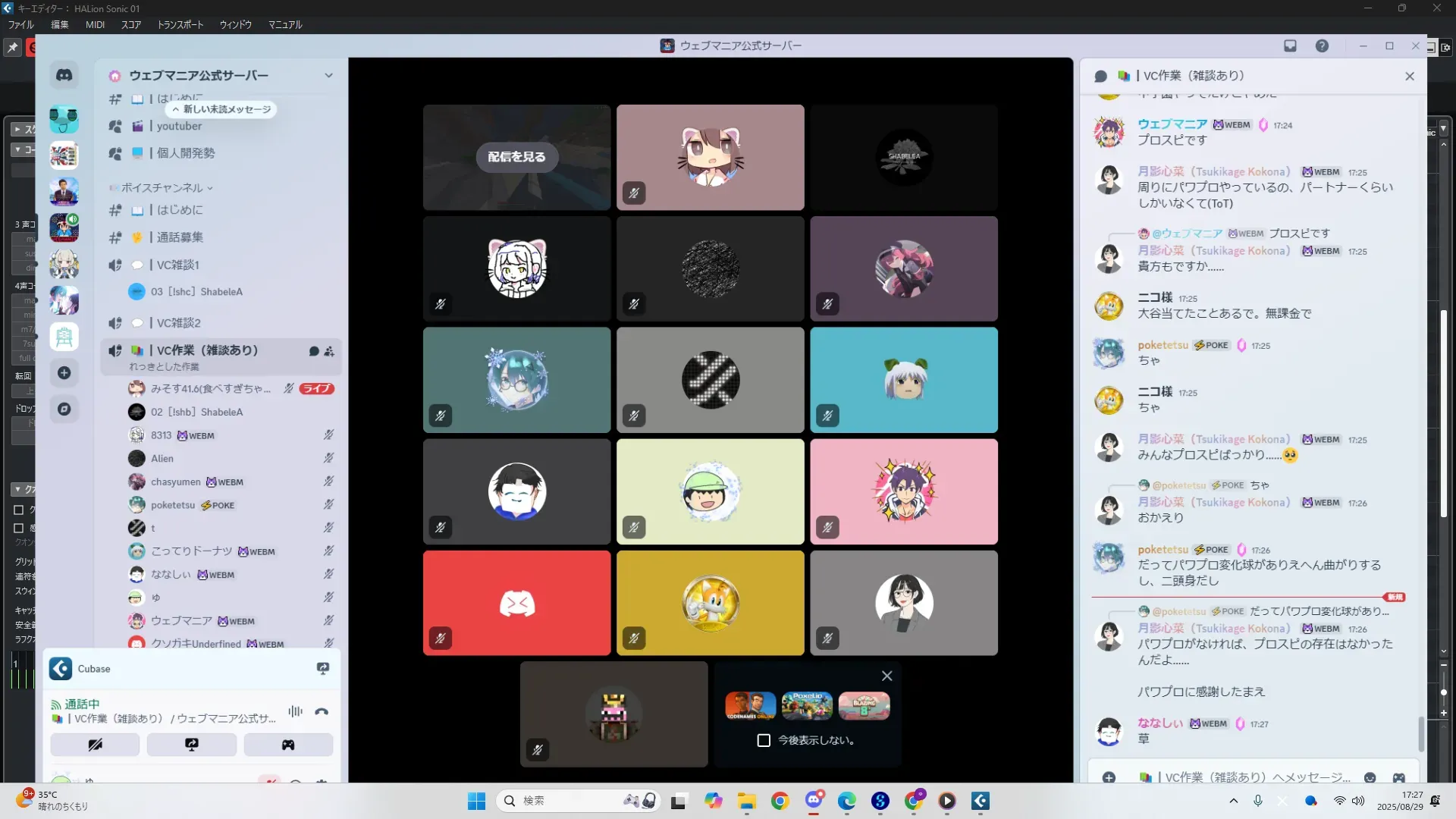Screen dimensions: 1456x819
Task: Start an activity with gamepad button
Action: (288, 745)
